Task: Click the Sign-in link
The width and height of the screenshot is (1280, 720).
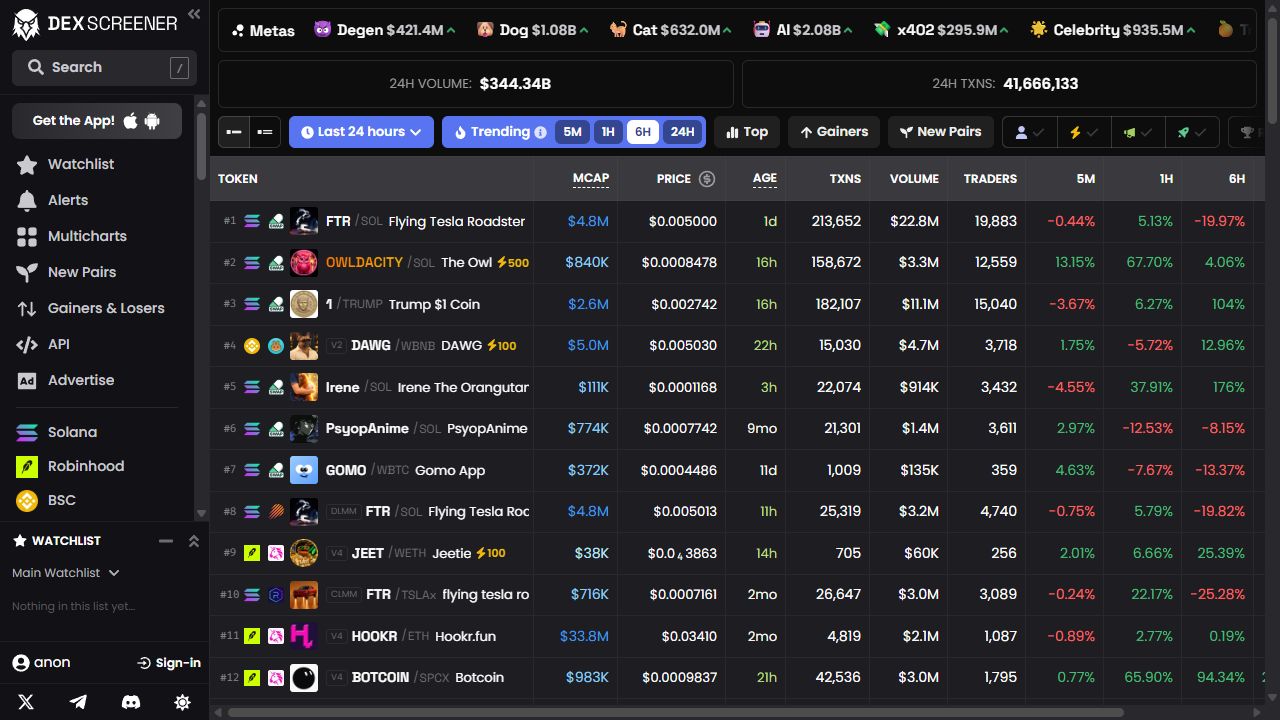Action: click(x=169, y=663)
